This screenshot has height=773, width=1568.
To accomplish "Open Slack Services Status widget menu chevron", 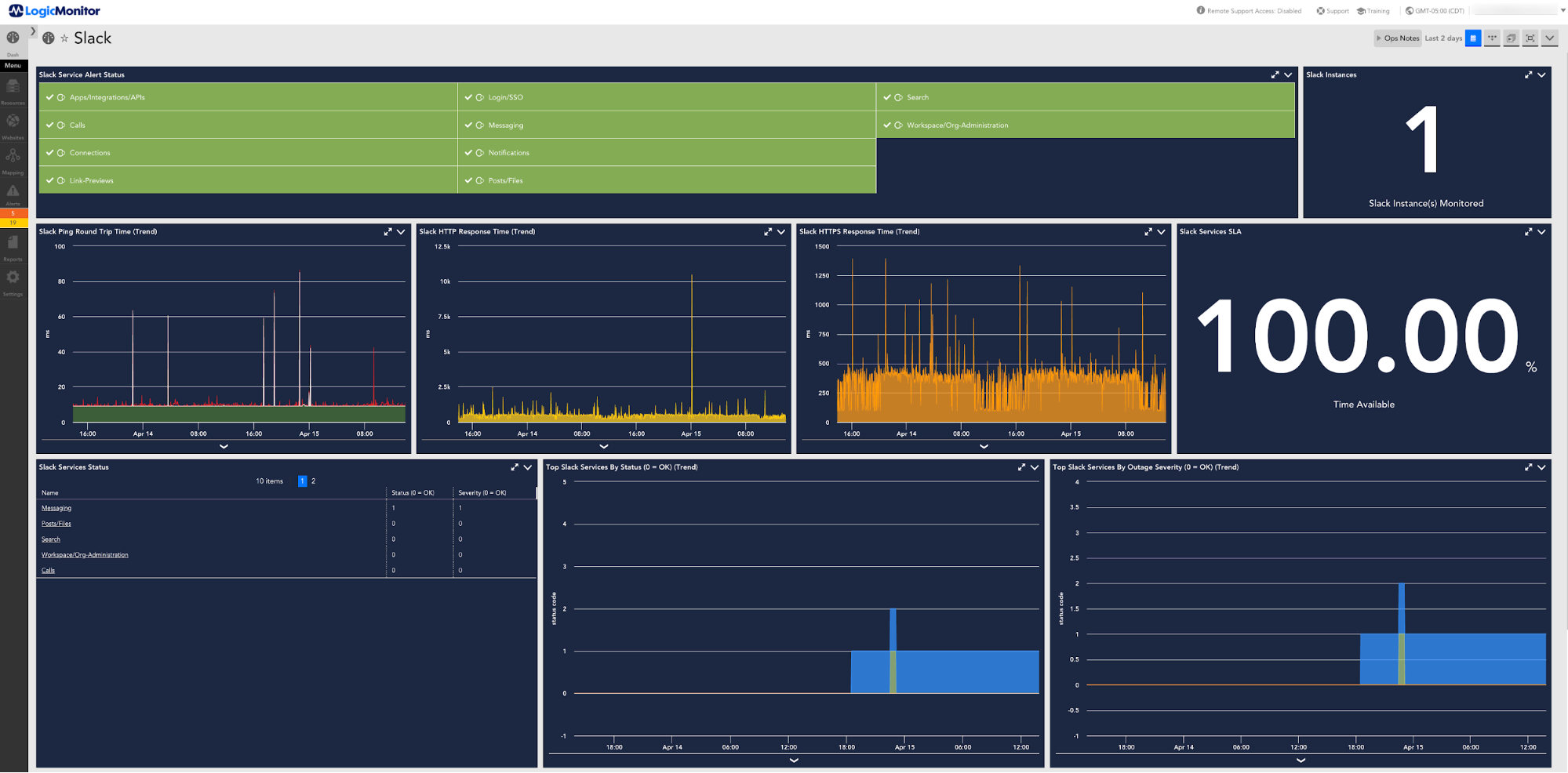I will pos(528,467).
